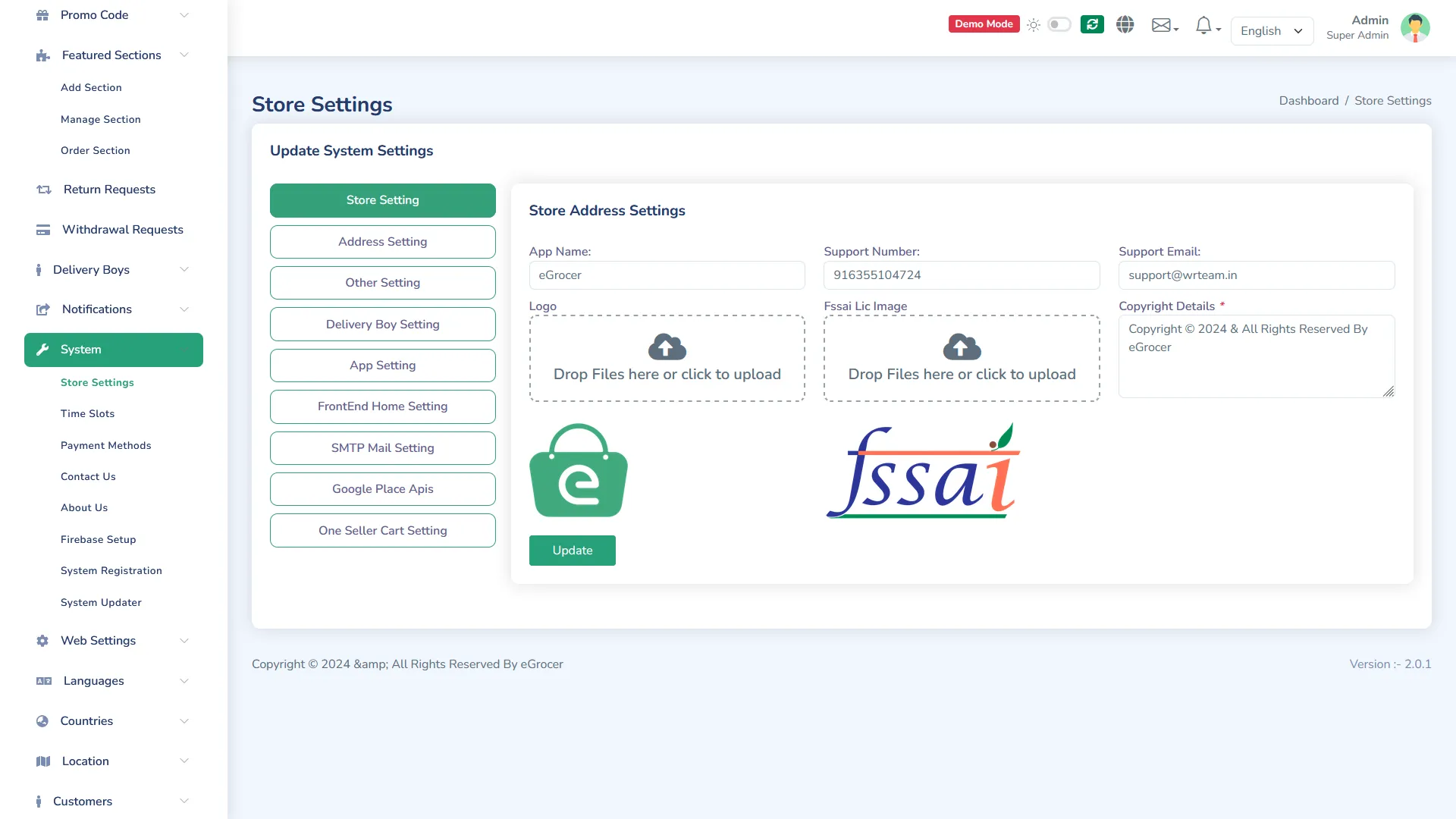Open Manage Section in sidebar
Image resolution: width=1456 pixels, height=819 pixels.
coord(101,120)
